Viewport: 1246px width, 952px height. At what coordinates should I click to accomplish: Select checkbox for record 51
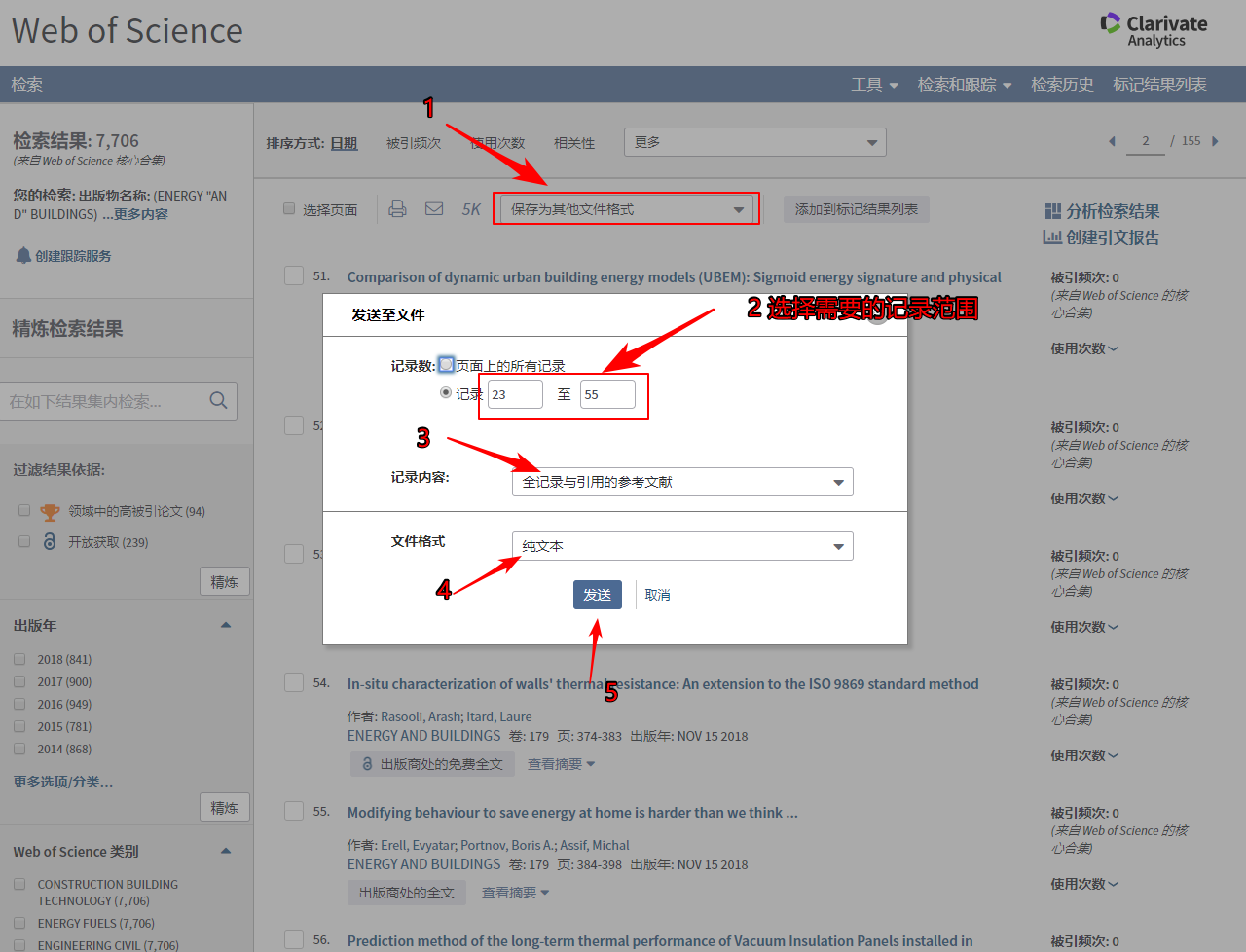coord(294,275)
